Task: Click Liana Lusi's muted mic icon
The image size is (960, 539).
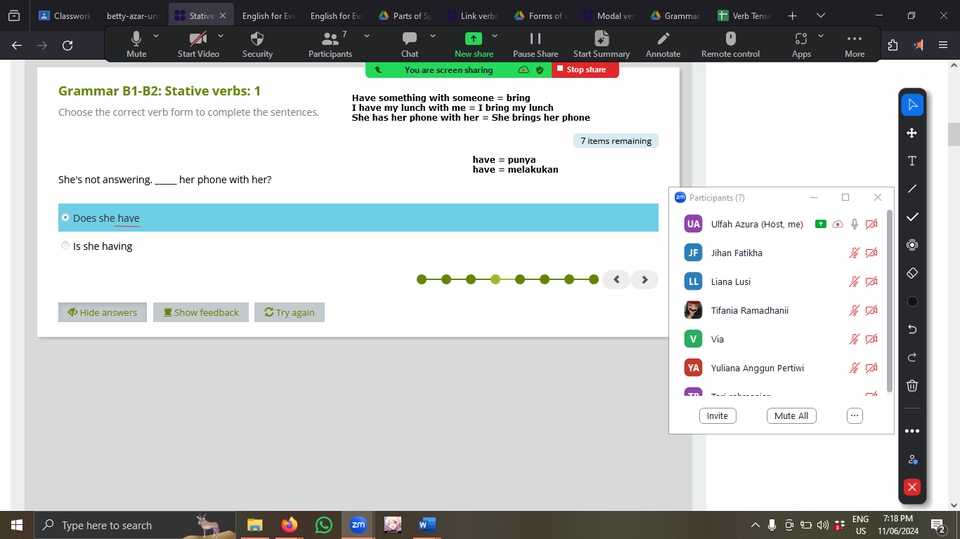Action: (854, 281)
